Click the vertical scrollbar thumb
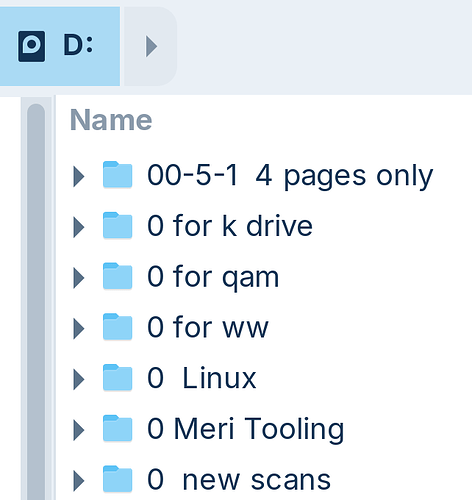The height and width of the screenshot is (500, 472). (36, 302)
